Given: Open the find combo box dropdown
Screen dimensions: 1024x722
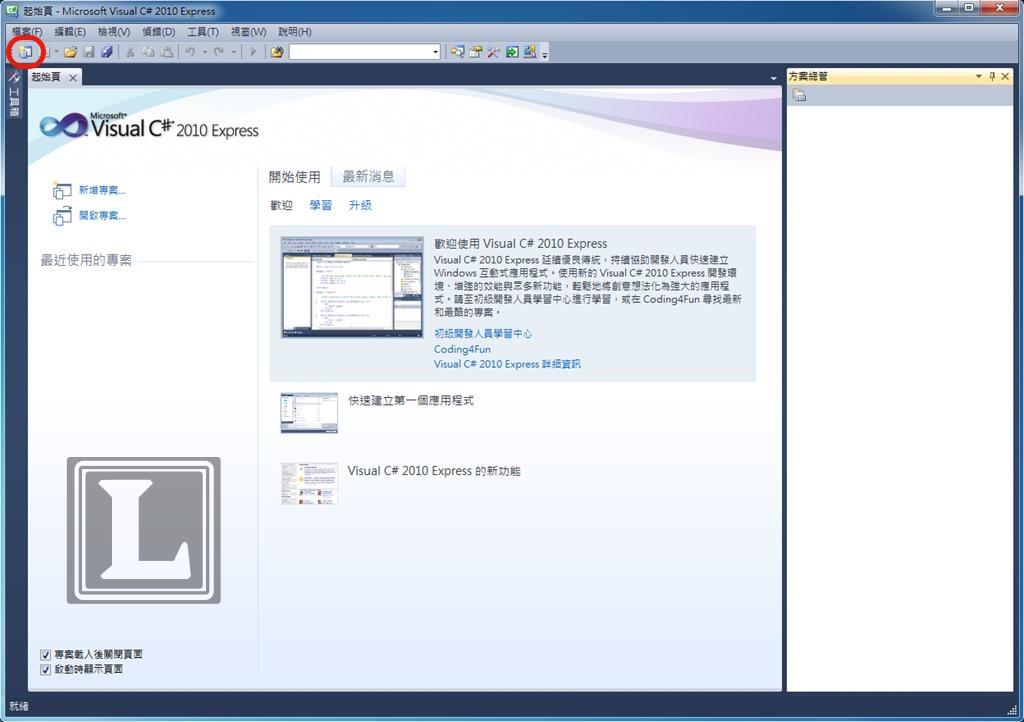Looking at the screenshot, I should tap(436, 52).
